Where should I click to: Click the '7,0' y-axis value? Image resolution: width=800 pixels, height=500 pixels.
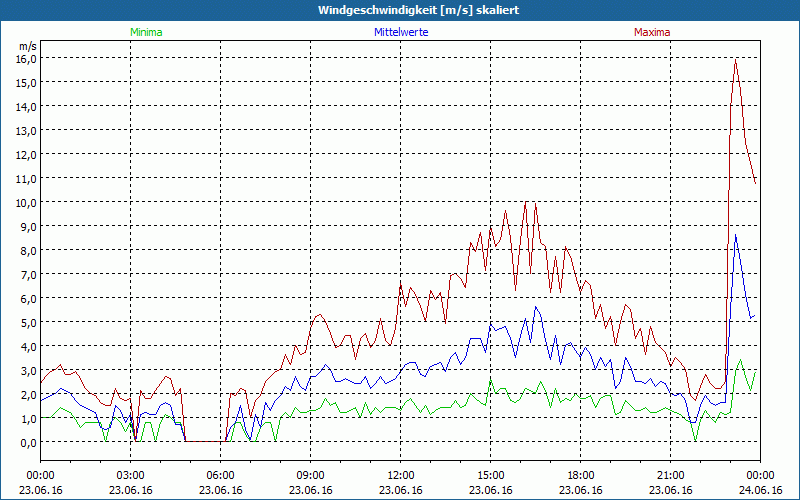[x=30, y=274]
